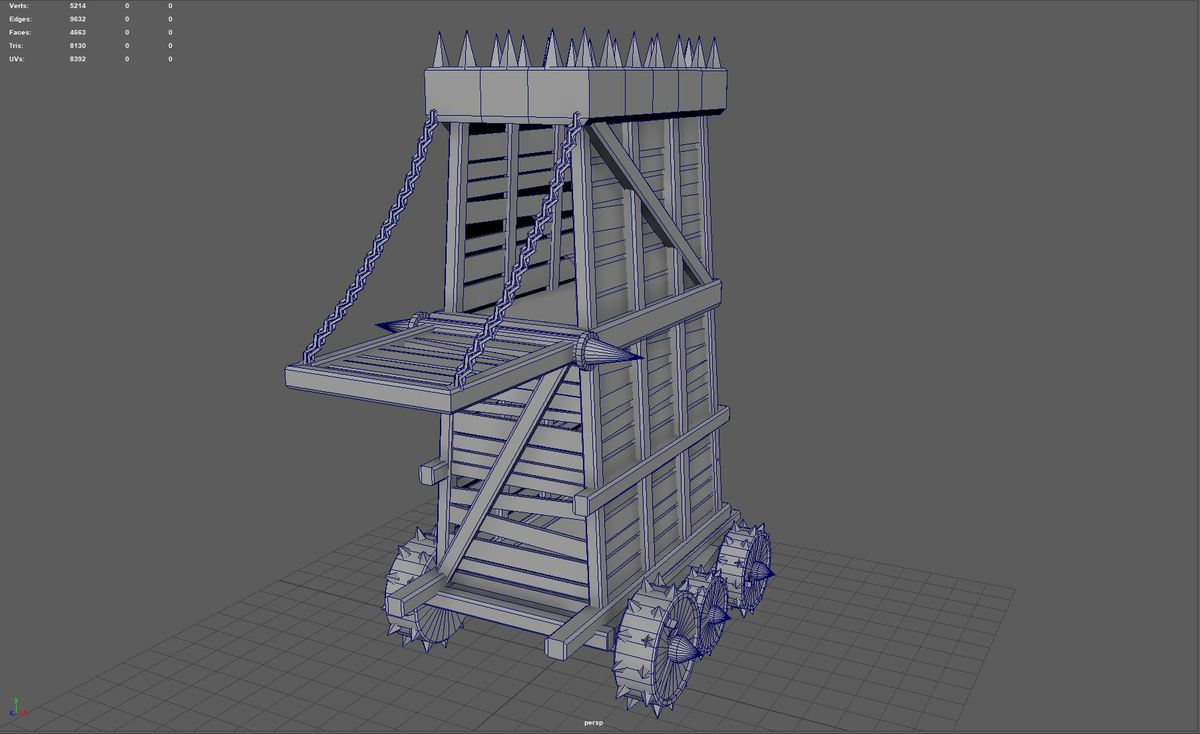Click the "persp" camera name label
The width and height of the screenshot is (1200, 734).
pos(593,722)
